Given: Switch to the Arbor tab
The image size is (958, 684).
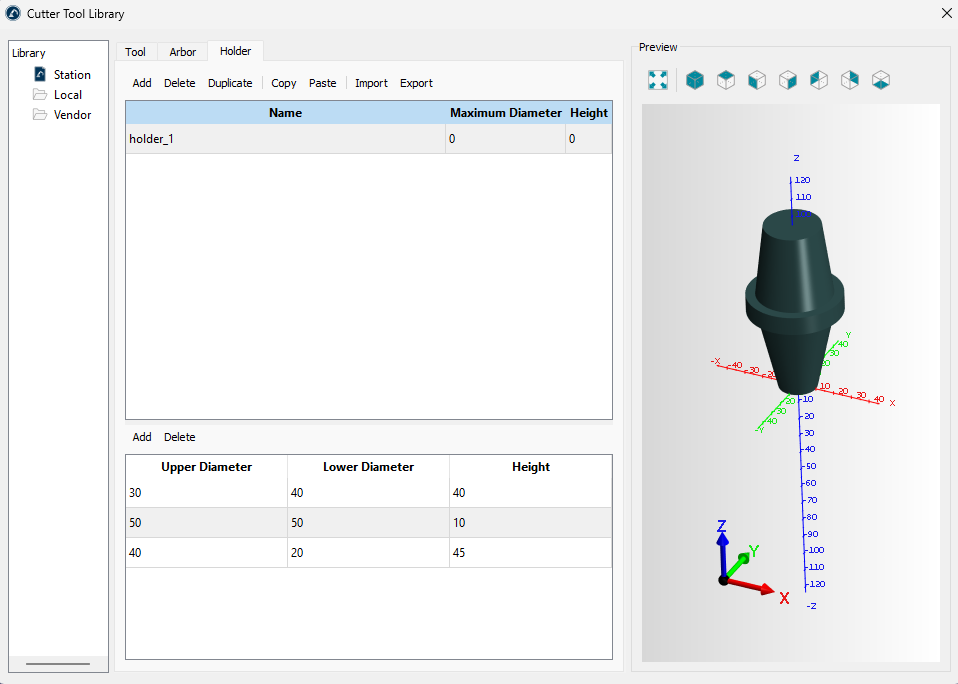Looking at the screenshot, I should pyautogui.click(x=182, y=52).
